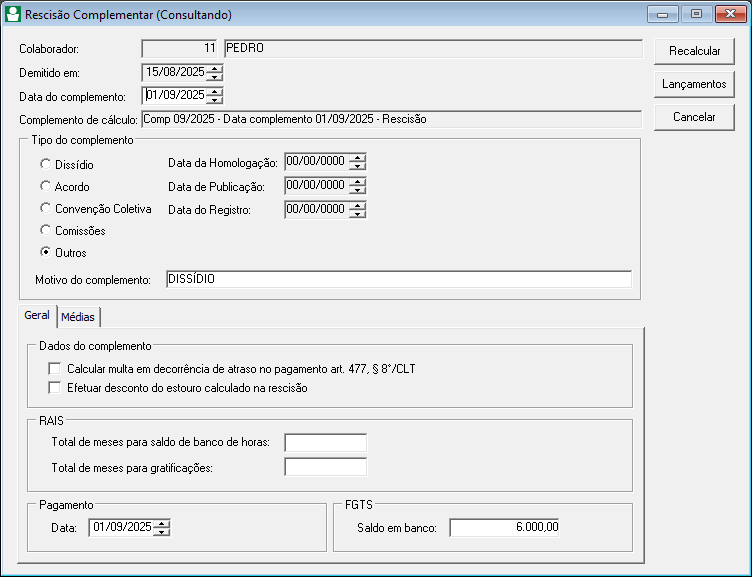Click the Motivo do complemento text field

click(x=398, y=280)
